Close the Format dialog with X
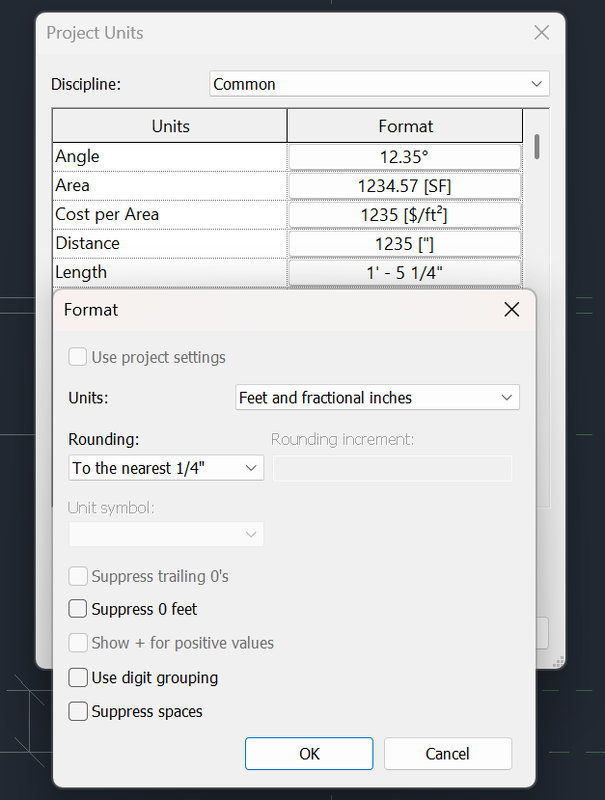 (512, 310)
